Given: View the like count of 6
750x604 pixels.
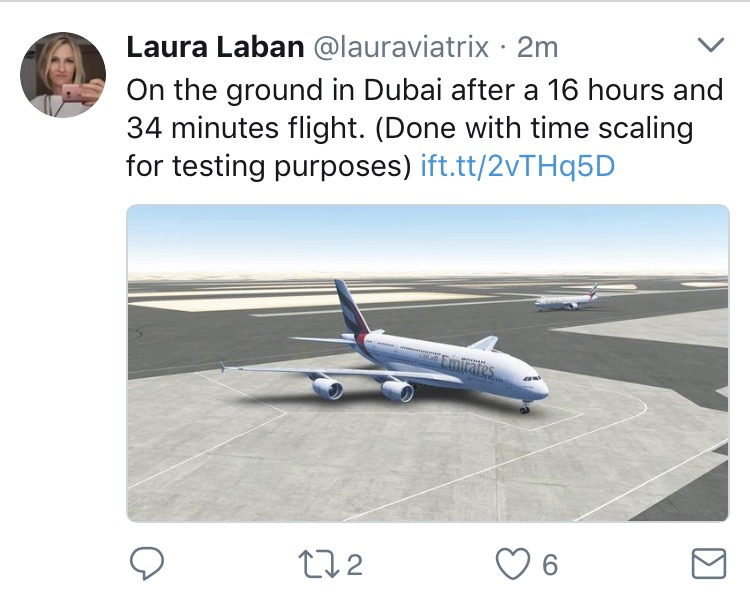Looking at the screenshot, I should pos(550,566).
